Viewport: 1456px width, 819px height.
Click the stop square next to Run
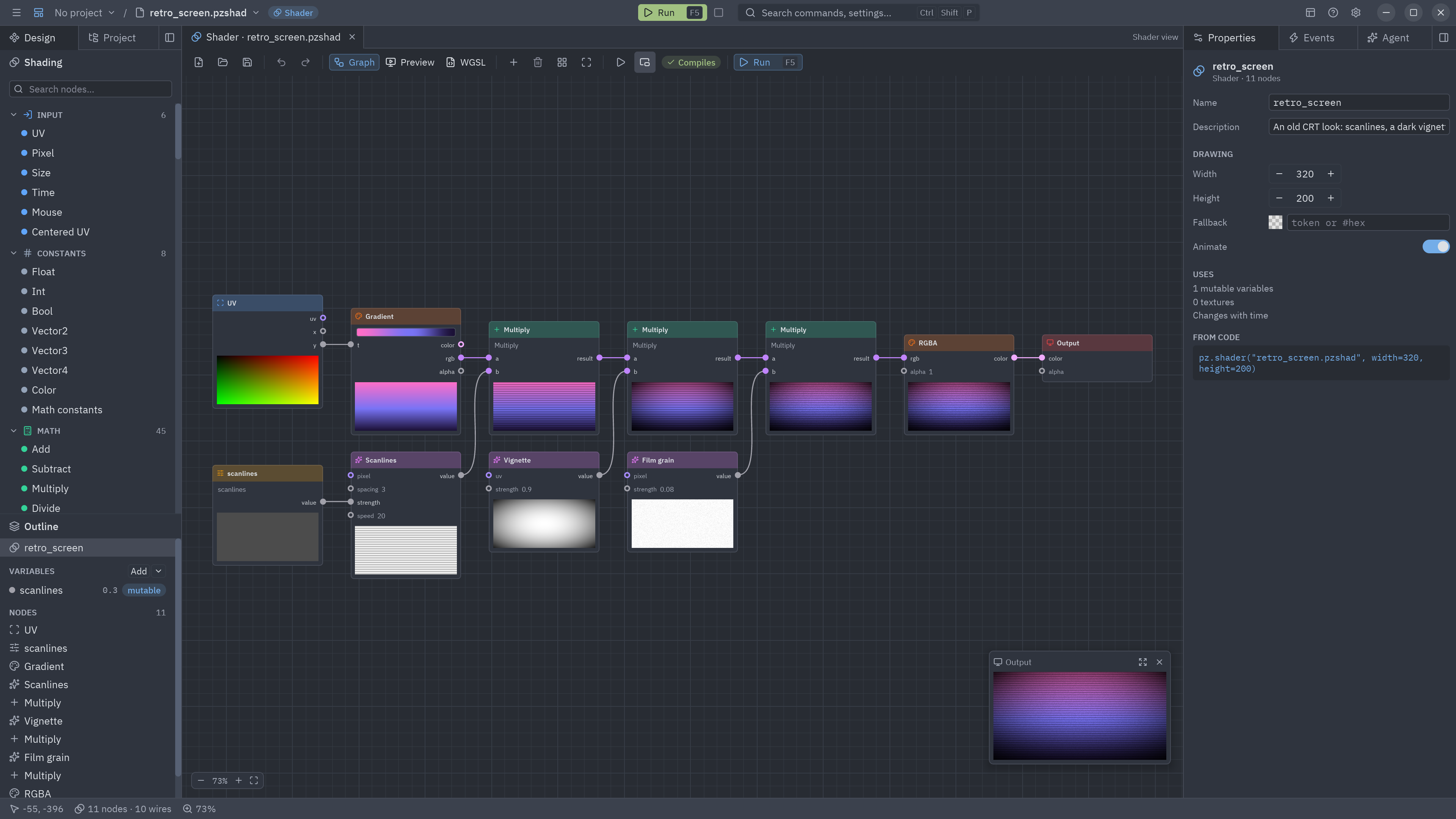pyautogui.click(x=719, y=13)
